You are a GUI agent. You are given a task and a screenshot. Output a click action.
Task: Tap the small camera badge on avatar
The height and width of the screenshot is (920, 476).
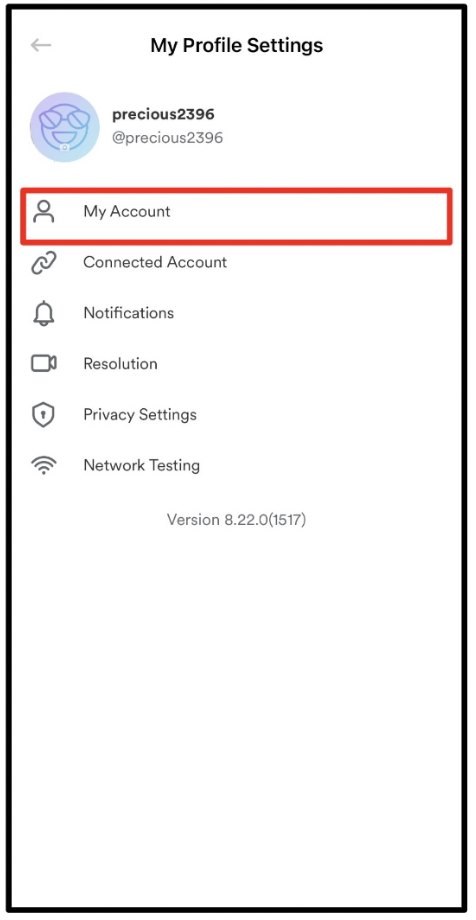(x=65, y=148)
